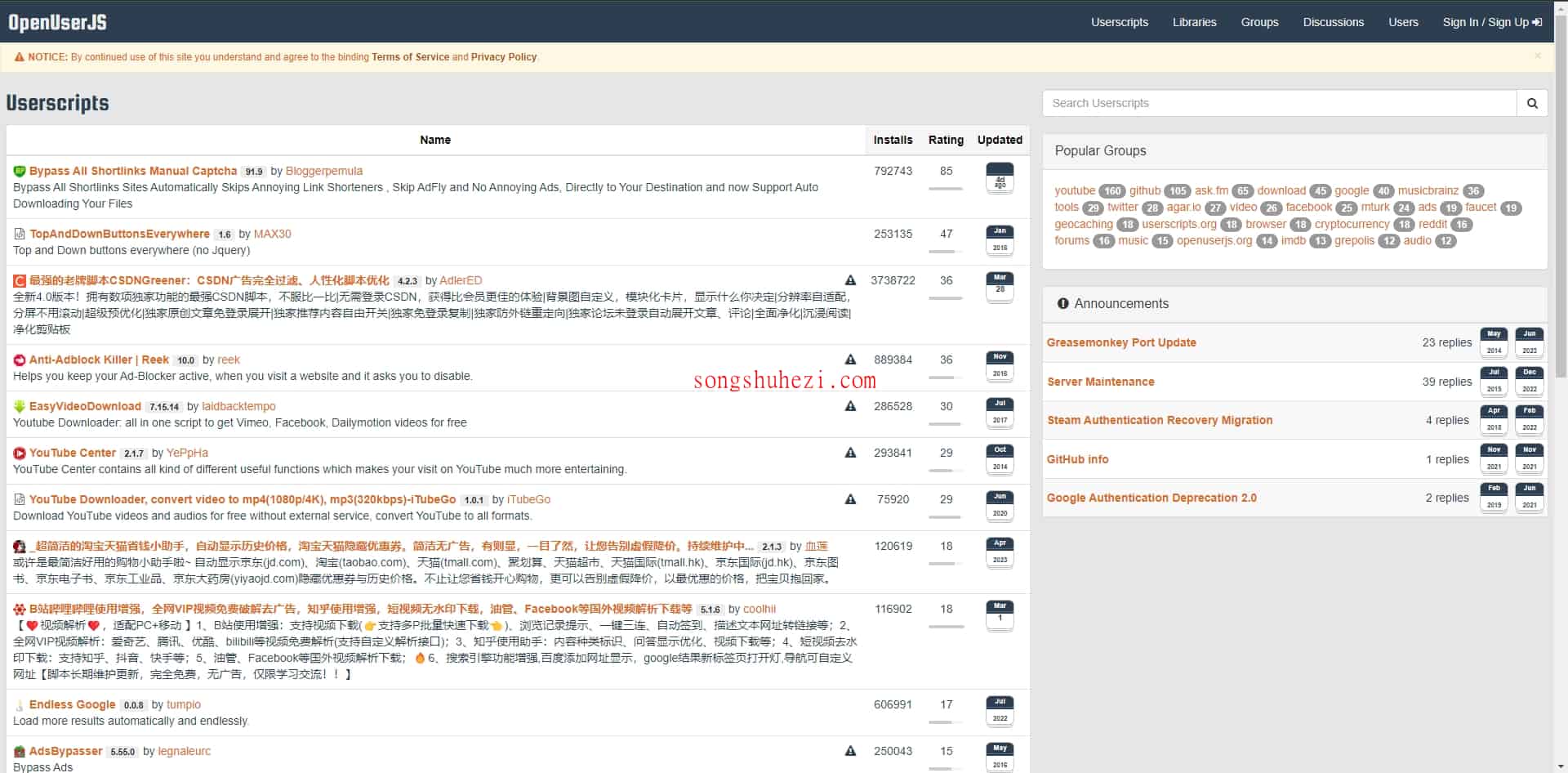Click Jul 2022 calendar icon for Endless Google
Screen dimensions: 1568x773
1000,712
